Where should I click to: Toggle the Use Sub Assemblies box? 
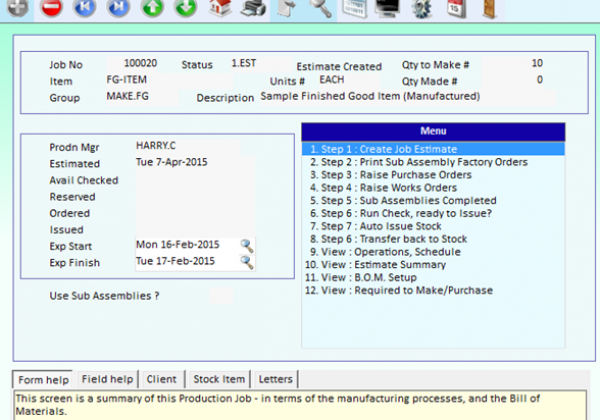[x=222, y=296]
